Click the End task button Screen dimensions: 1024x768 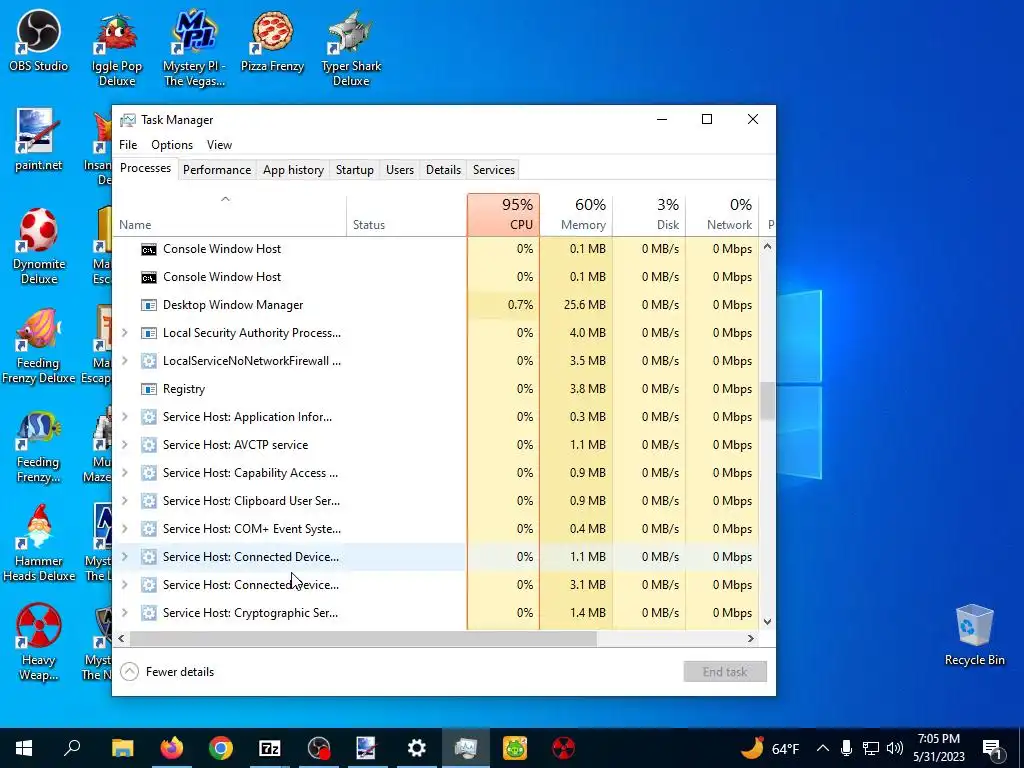[x=725, y=671]
